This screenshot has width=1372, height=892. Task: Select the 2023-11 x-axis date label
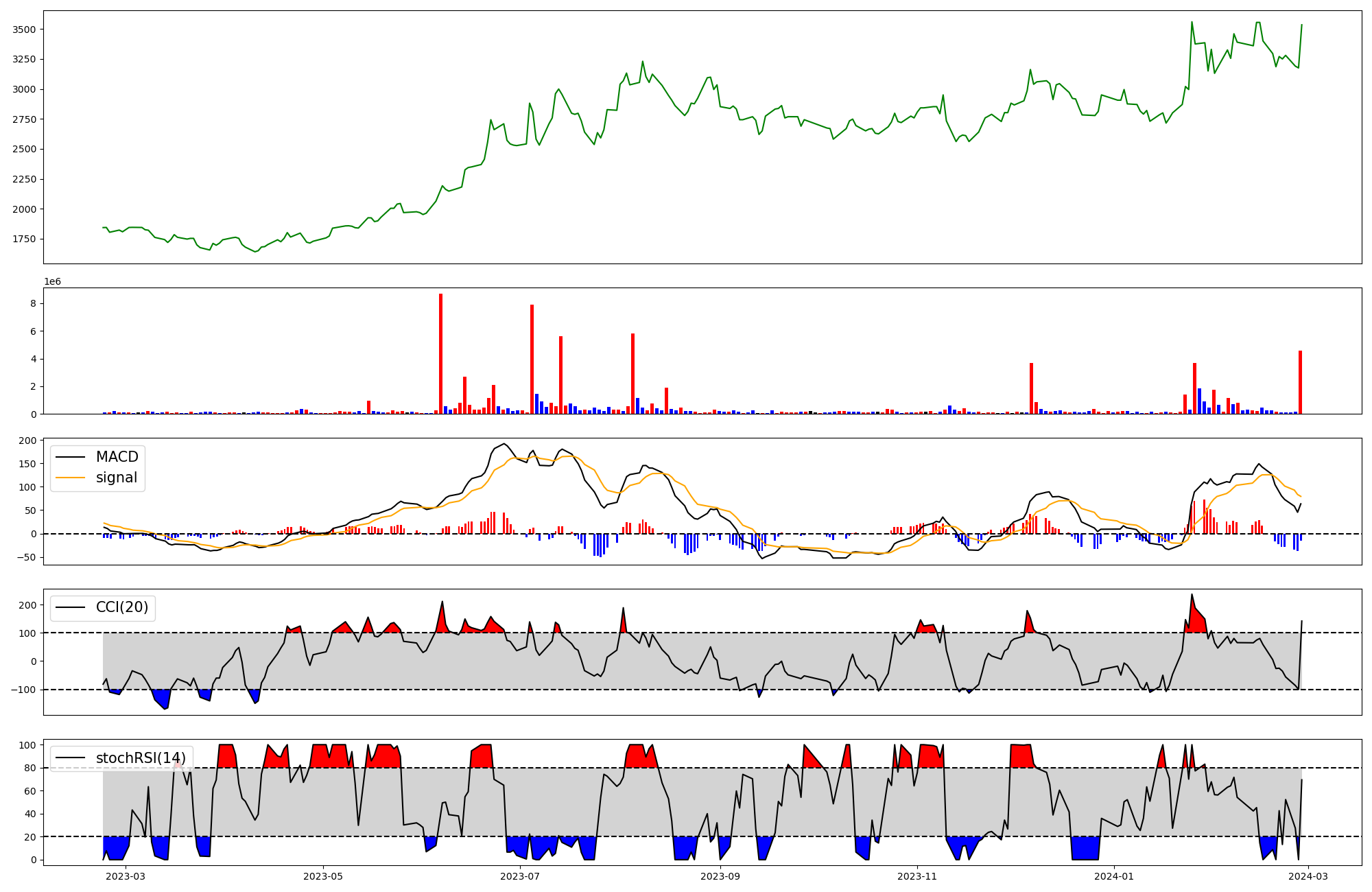click(917, 876)
